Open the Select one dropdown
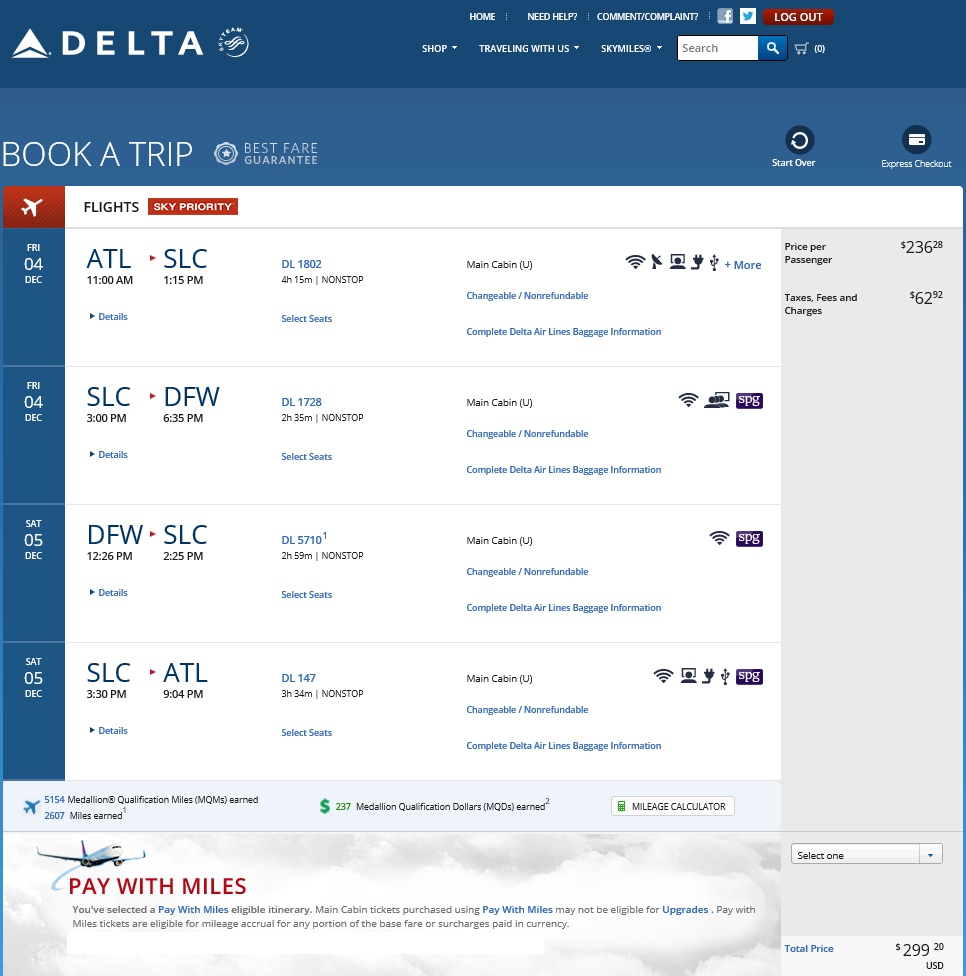This screenshot has width=966, height=976. coord(866,855)
